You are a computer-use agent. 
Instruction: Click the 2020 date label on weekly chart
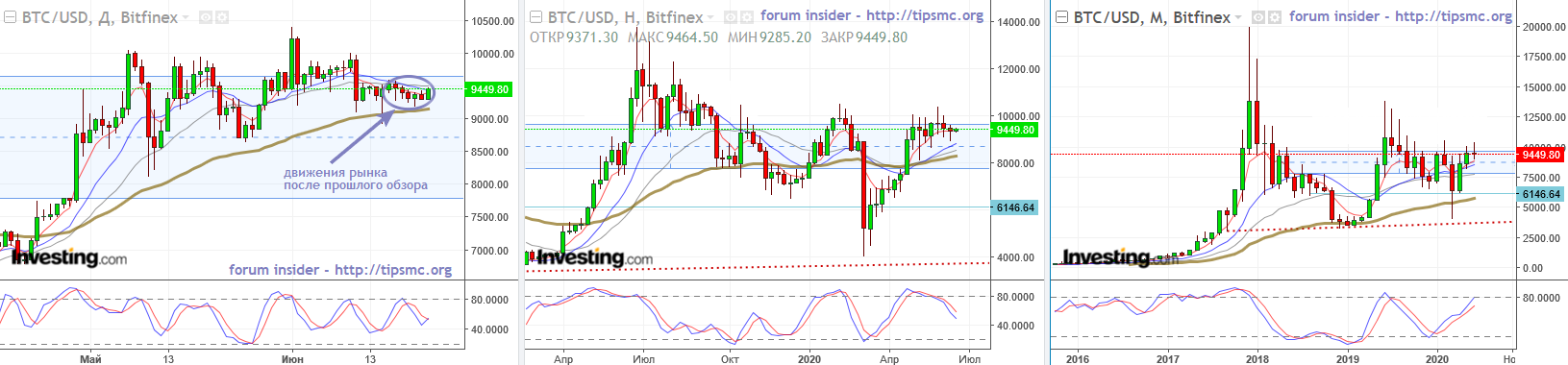click(809, 359)
